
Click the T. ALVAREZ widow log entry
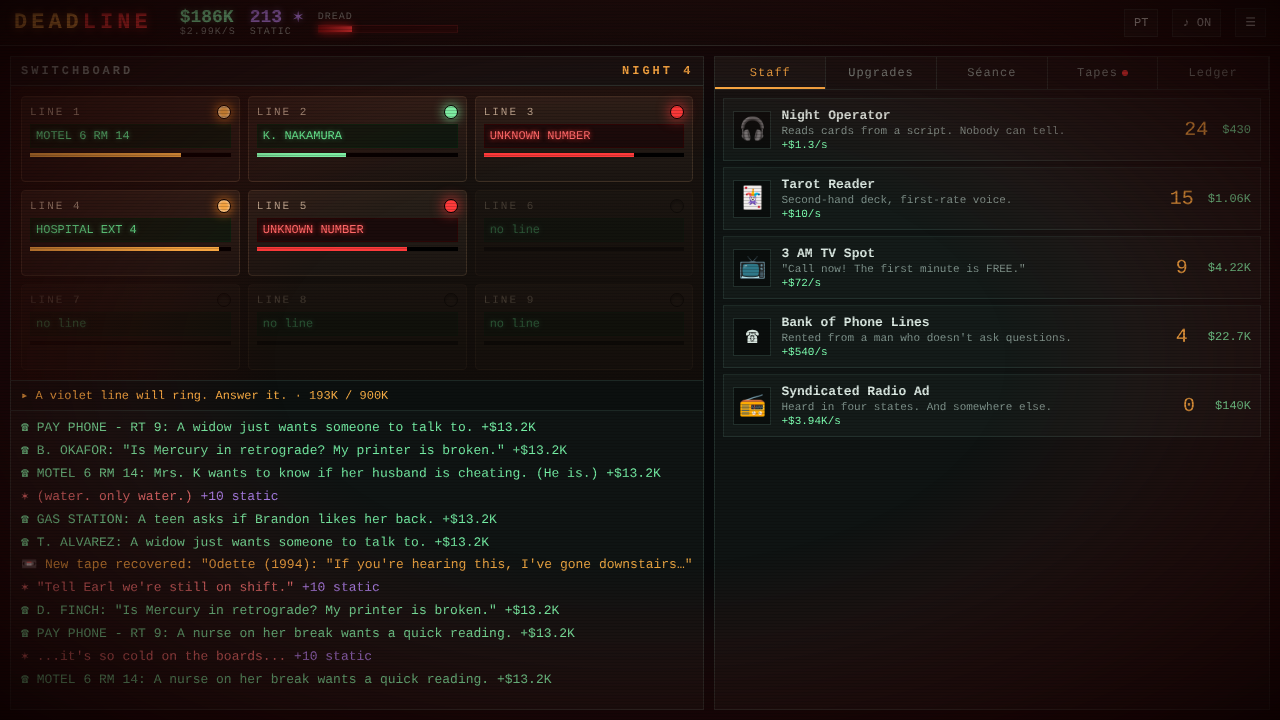(255, 543)
